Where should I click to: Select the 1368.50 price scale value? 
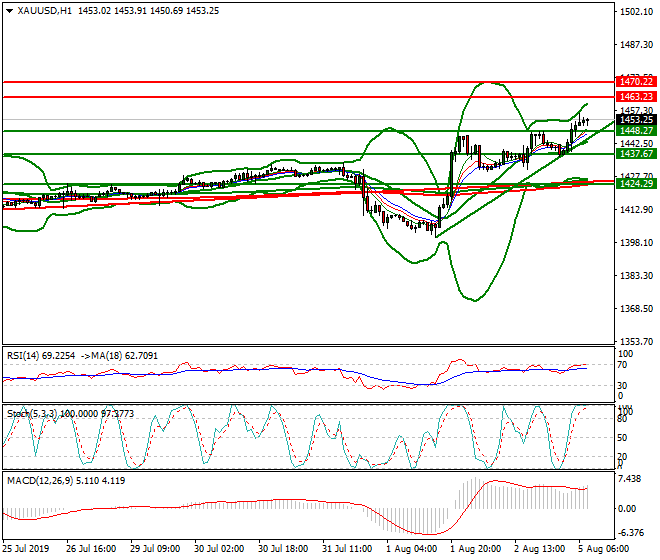tap(636, 309)
